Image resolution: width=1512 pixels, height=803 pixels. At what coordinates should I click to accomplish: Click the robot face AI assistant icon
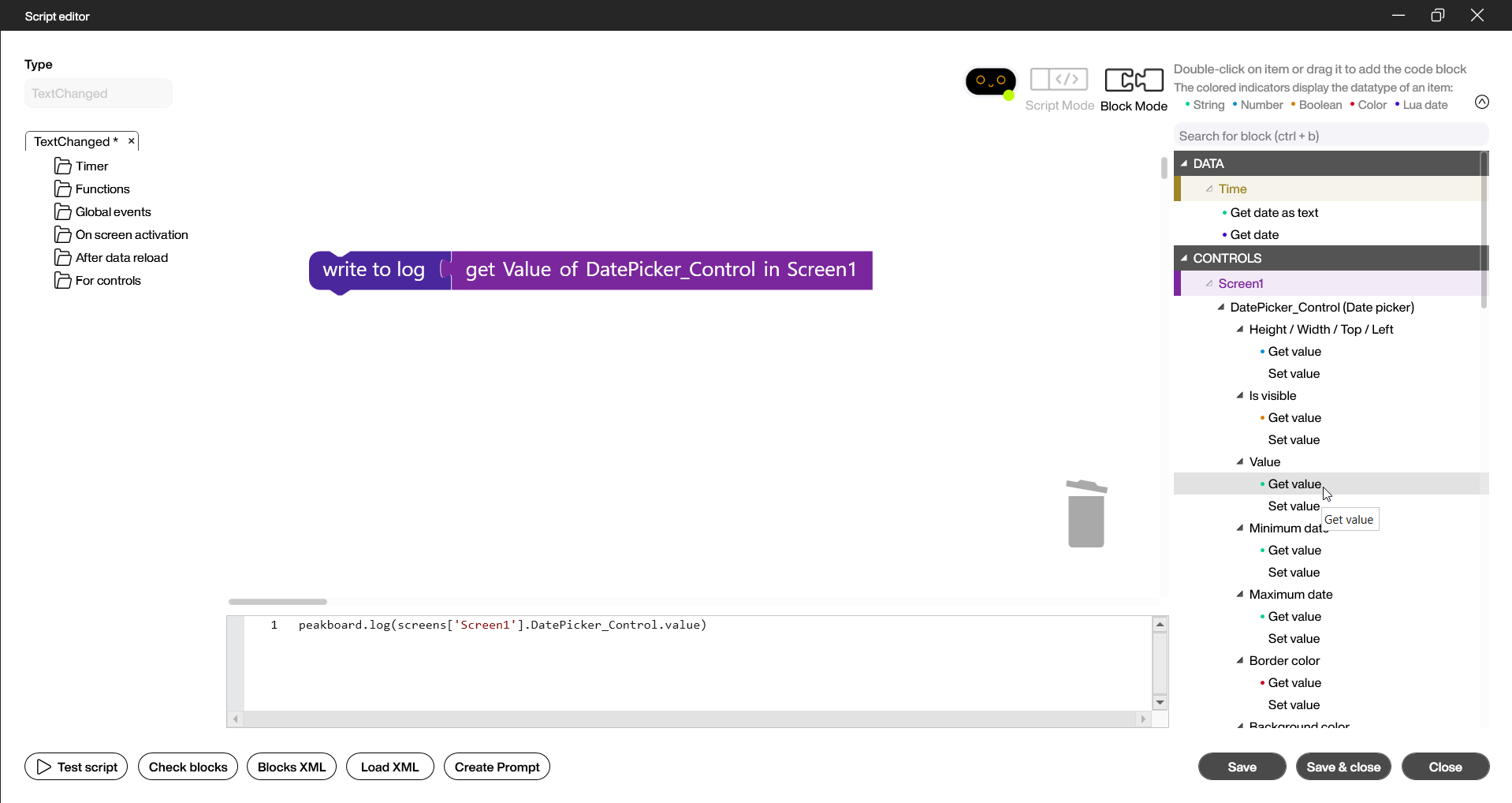[x=990, y=81]
